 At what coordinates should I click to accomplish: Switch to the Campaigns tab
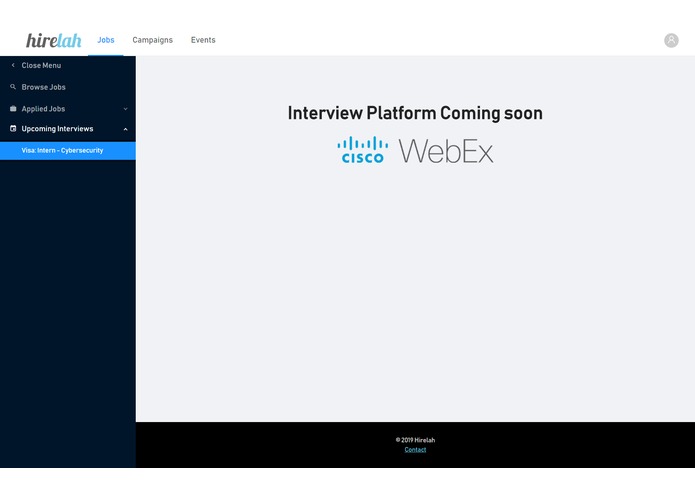tap(152, 40)
